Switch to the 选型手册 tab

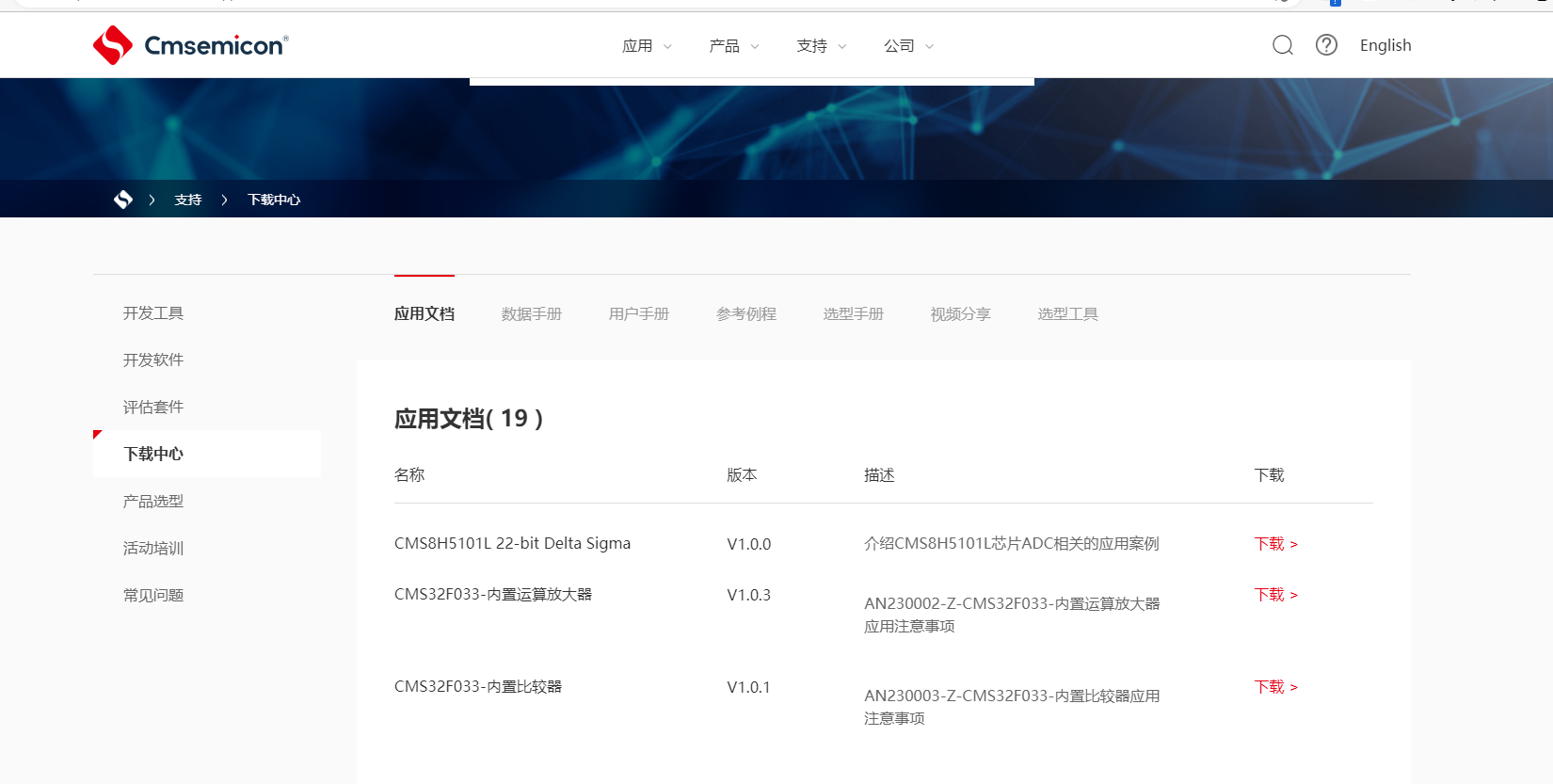[x=854, y=314]
